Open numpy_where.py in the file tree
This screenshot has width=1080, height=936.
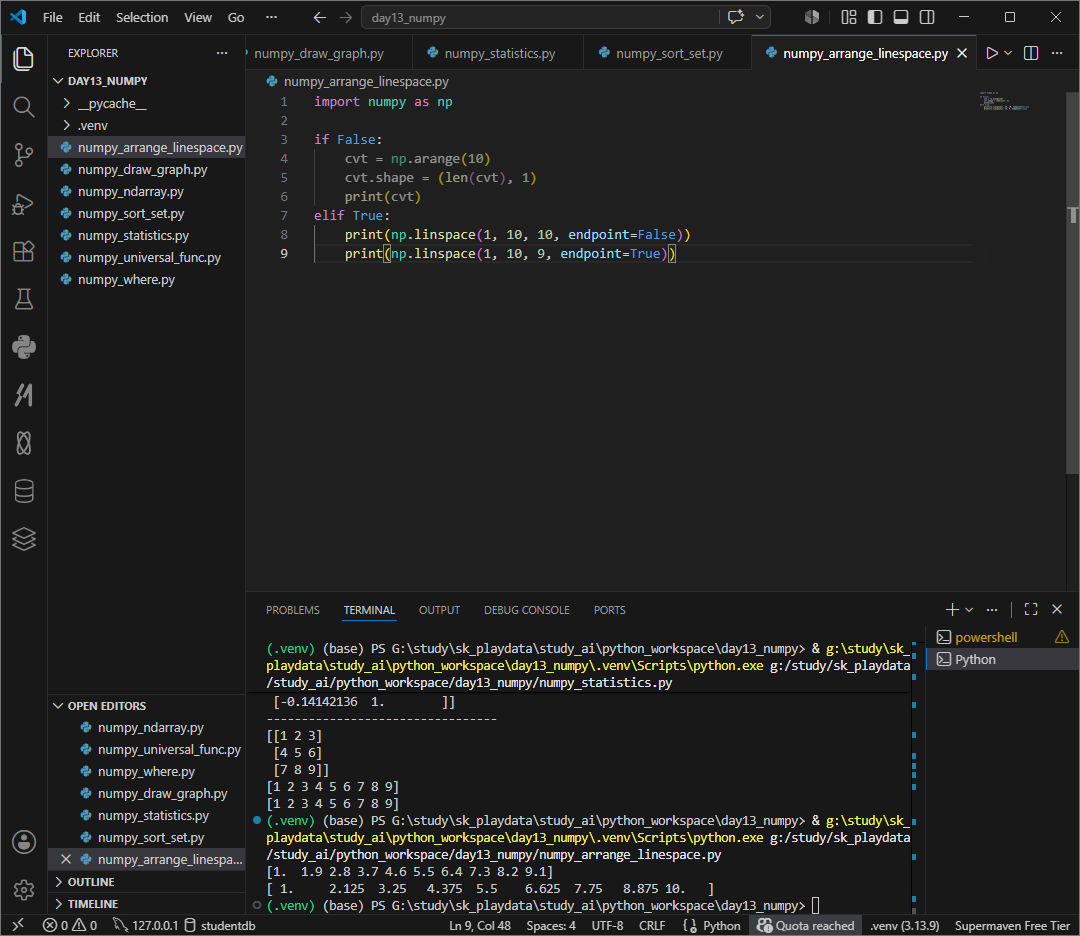pyautogui.click(x=126, y=280)
